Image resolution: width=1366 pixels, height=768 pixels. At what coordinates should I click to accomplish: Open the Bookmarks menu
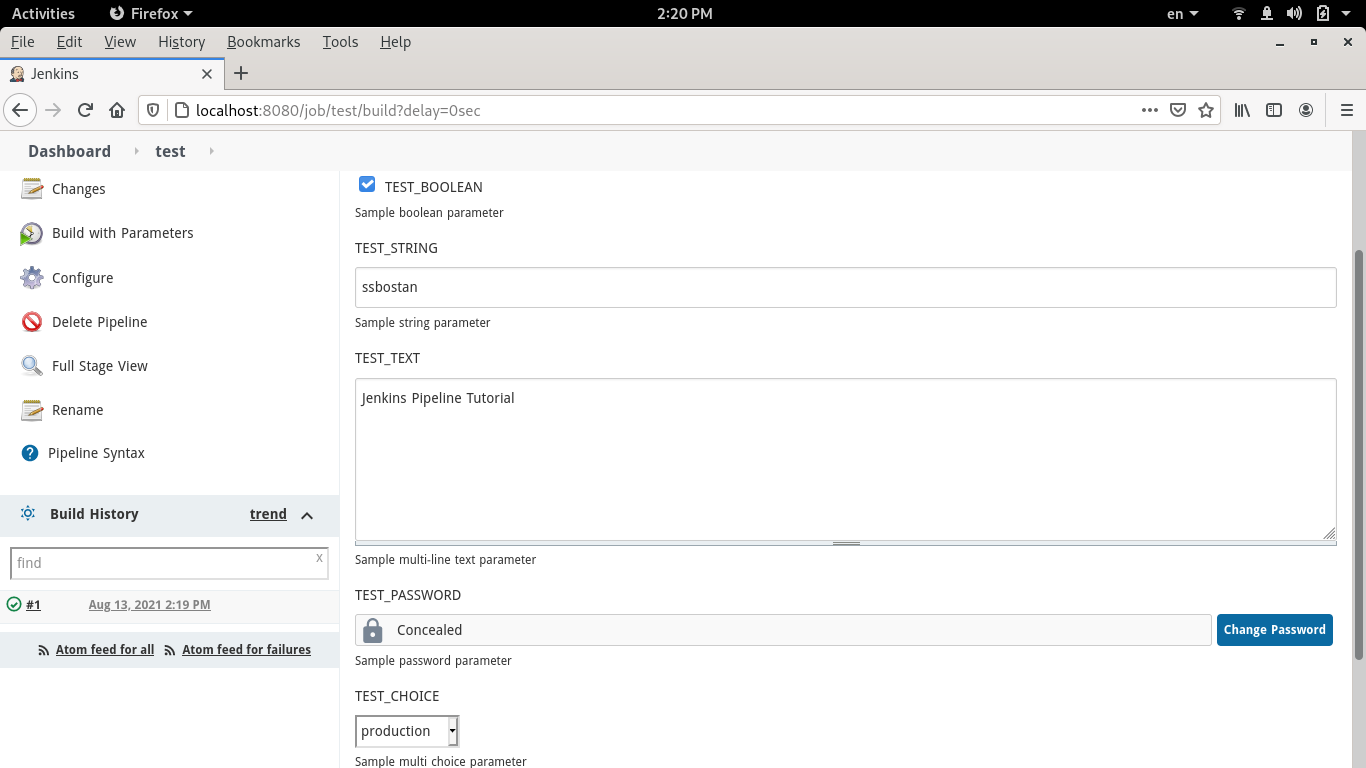263,42
